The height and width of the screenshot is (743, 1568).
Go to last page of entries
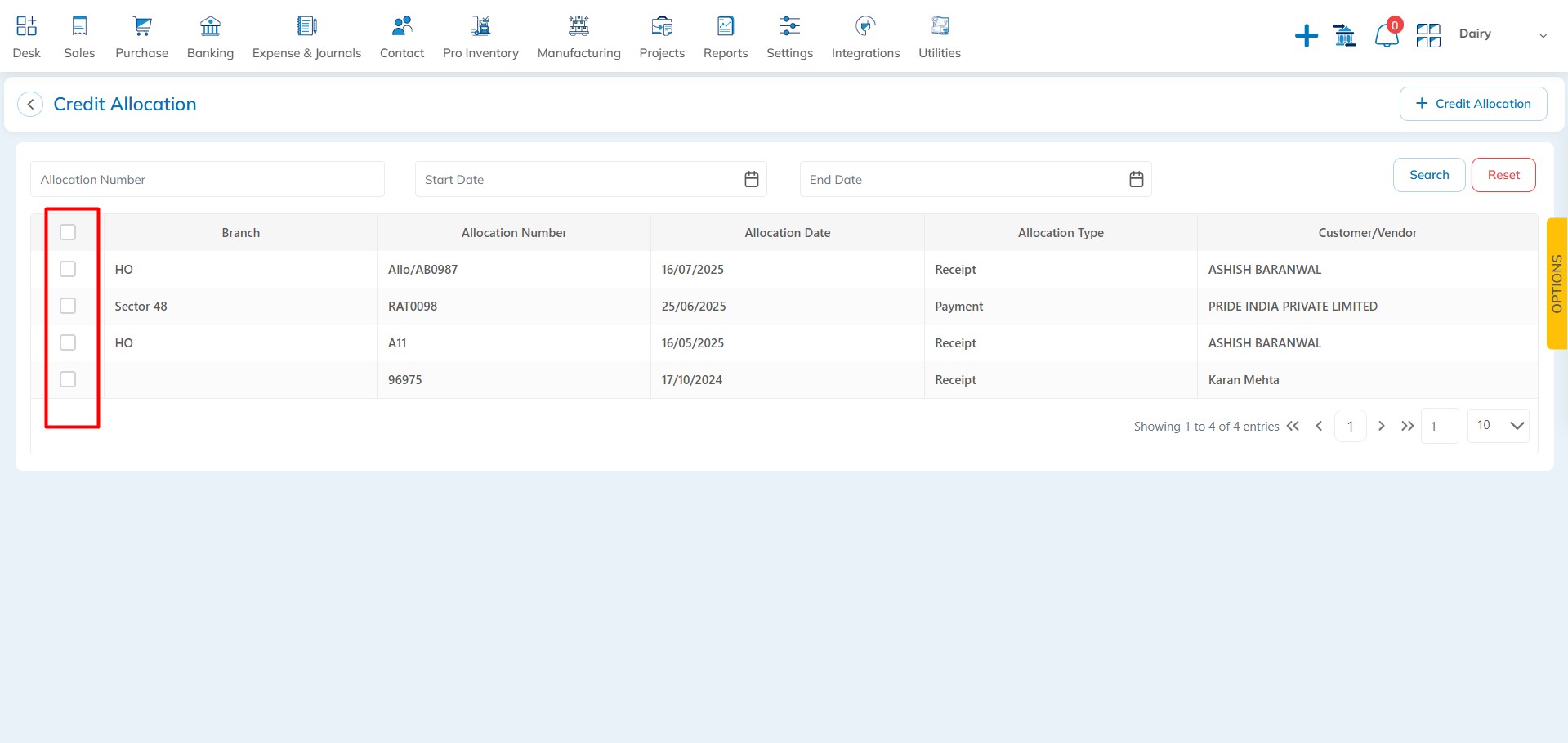[x=1407, y=426]
